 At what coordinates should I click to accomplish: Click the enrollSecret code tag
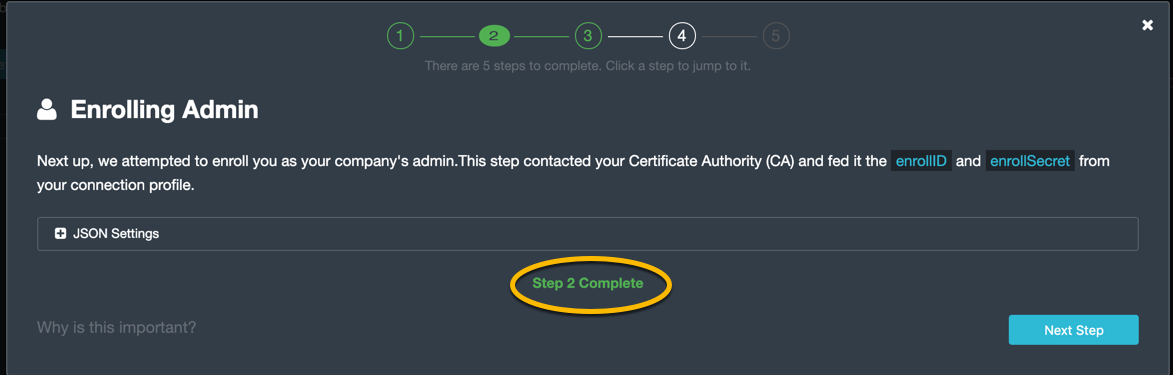click(1030, 161)
